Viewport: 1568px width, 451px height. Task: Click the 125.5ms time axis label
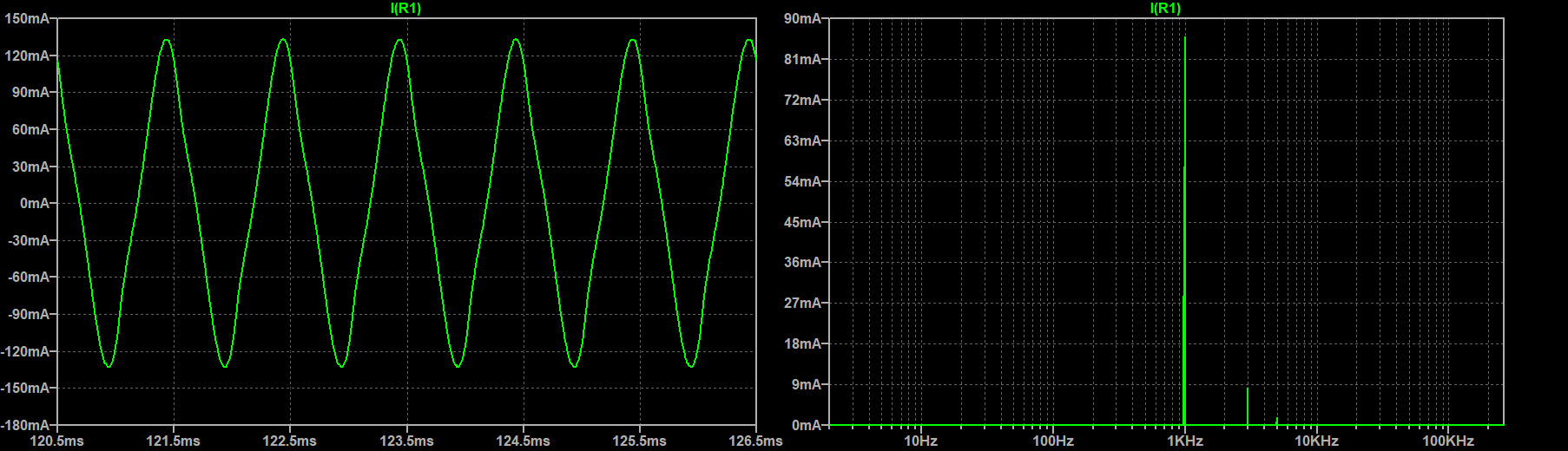640,441
